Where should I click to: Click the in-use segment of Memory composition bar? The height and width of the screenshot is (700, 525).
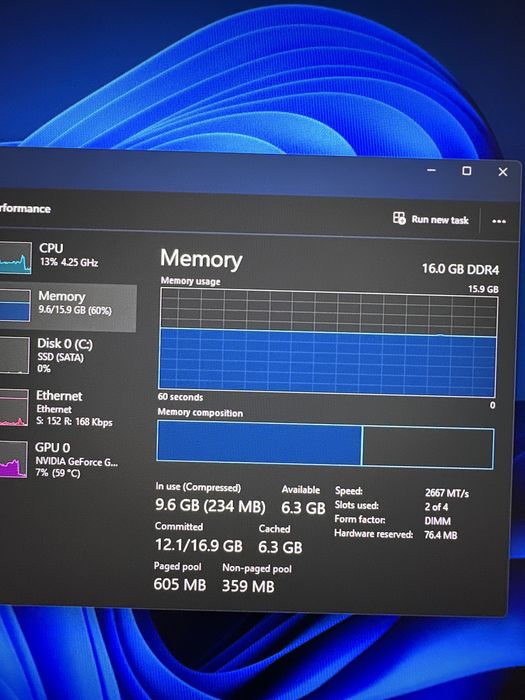click(259, 443)
